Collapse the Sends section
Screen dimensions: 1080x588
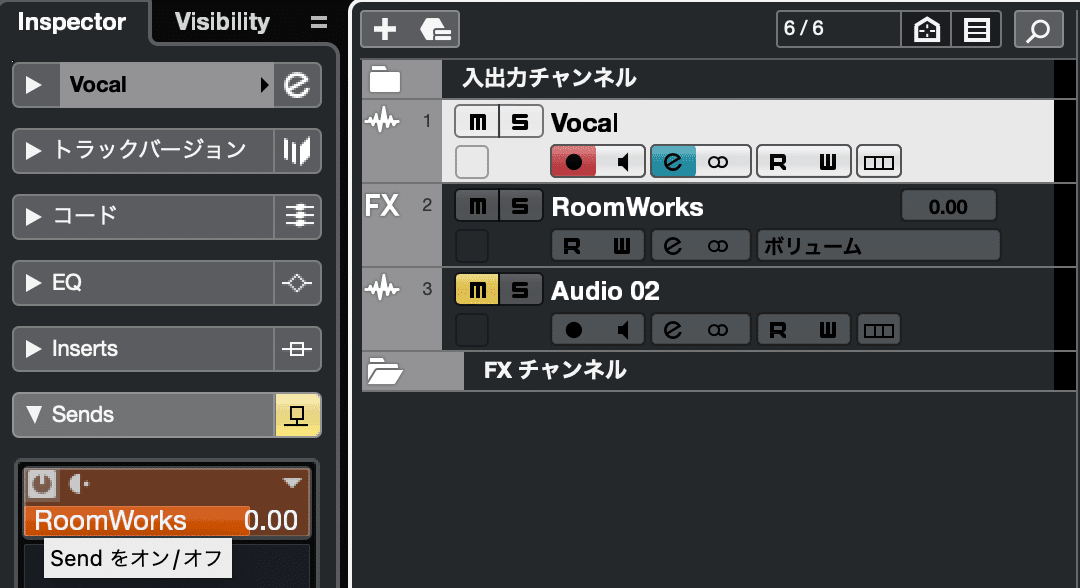[33, 414]
